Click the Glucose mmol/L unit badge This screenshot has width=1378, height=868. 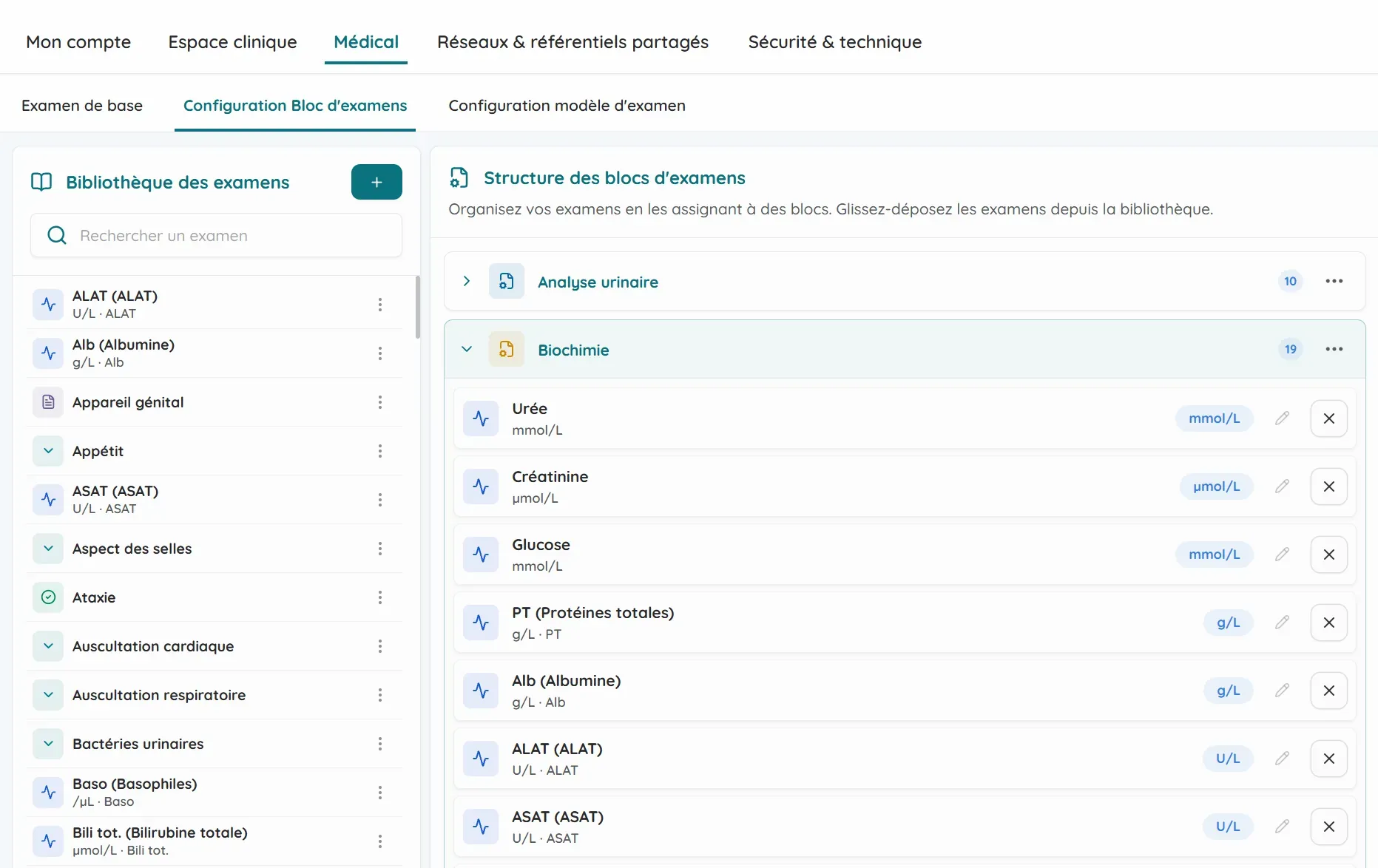point(1215,555)
